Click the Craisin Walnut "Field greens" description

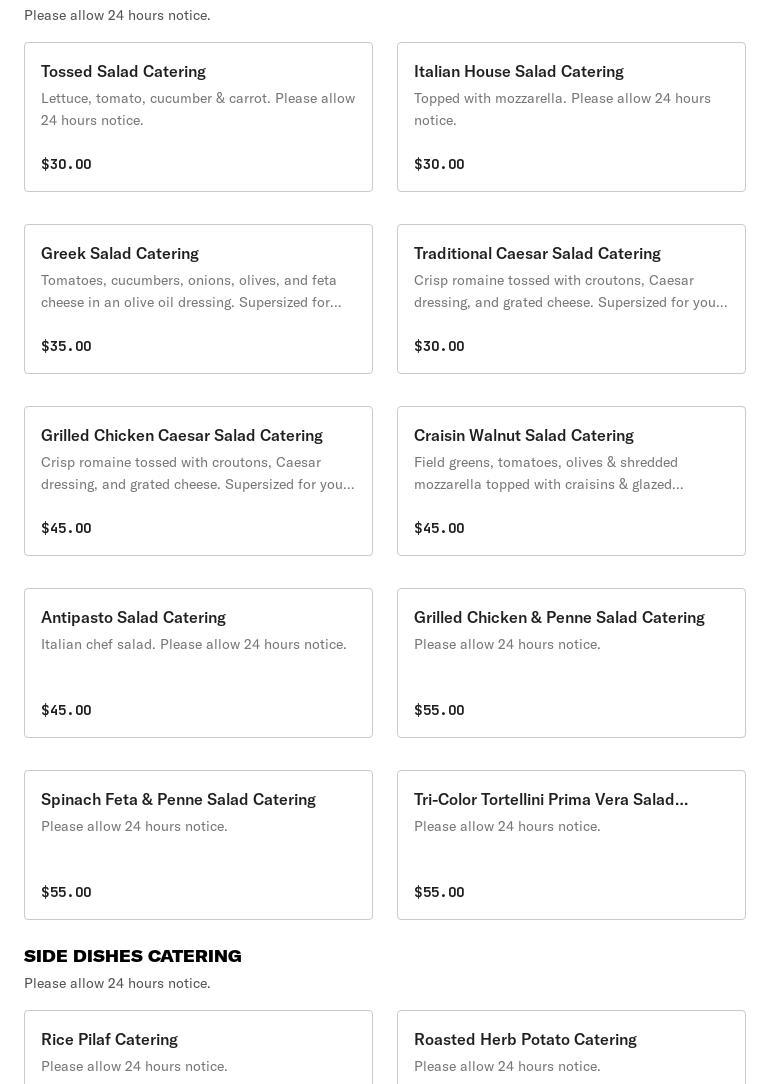tap(548, 473)
